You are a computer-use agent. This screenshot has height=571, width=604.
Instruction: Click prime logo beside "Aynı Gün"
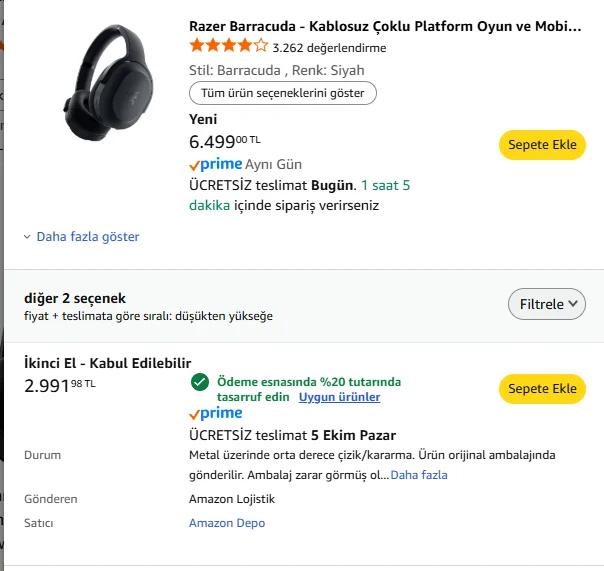(216, 164)
